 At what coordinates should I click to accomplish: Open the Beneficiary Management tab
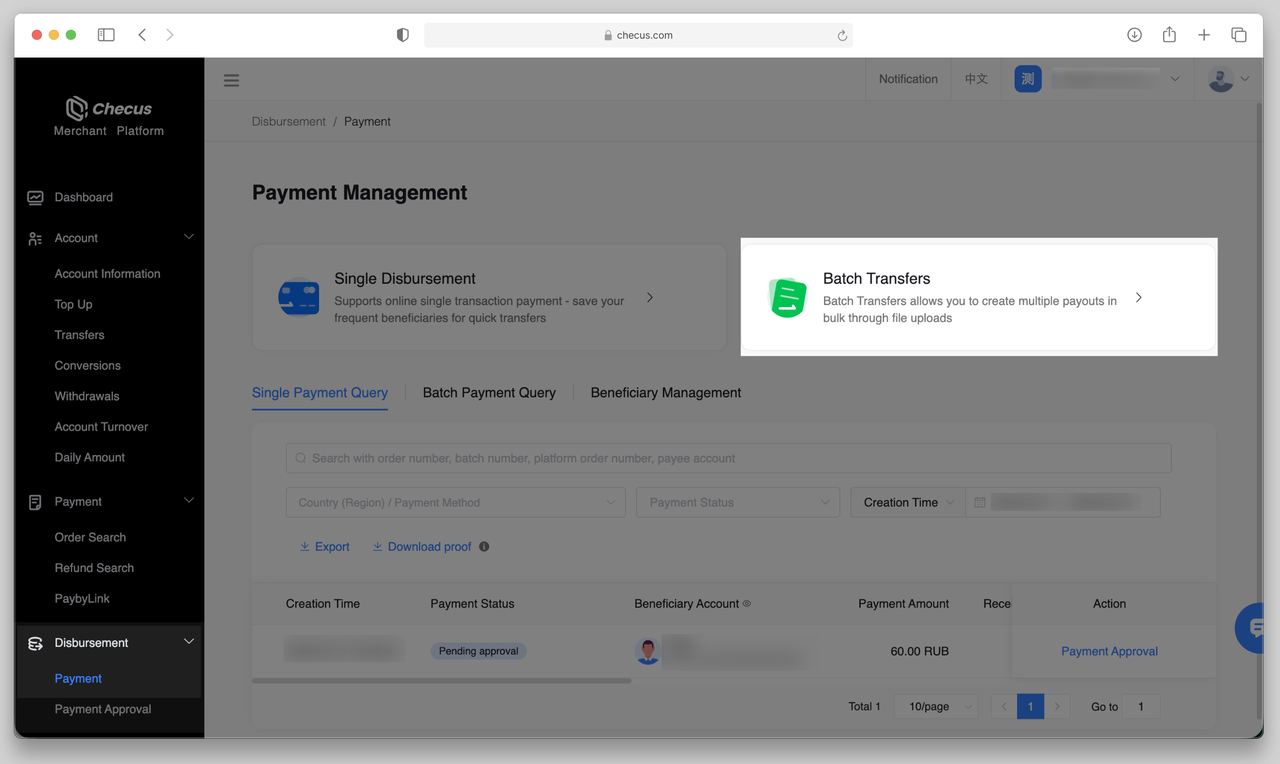pyautogui.click(x=666, y=393)
